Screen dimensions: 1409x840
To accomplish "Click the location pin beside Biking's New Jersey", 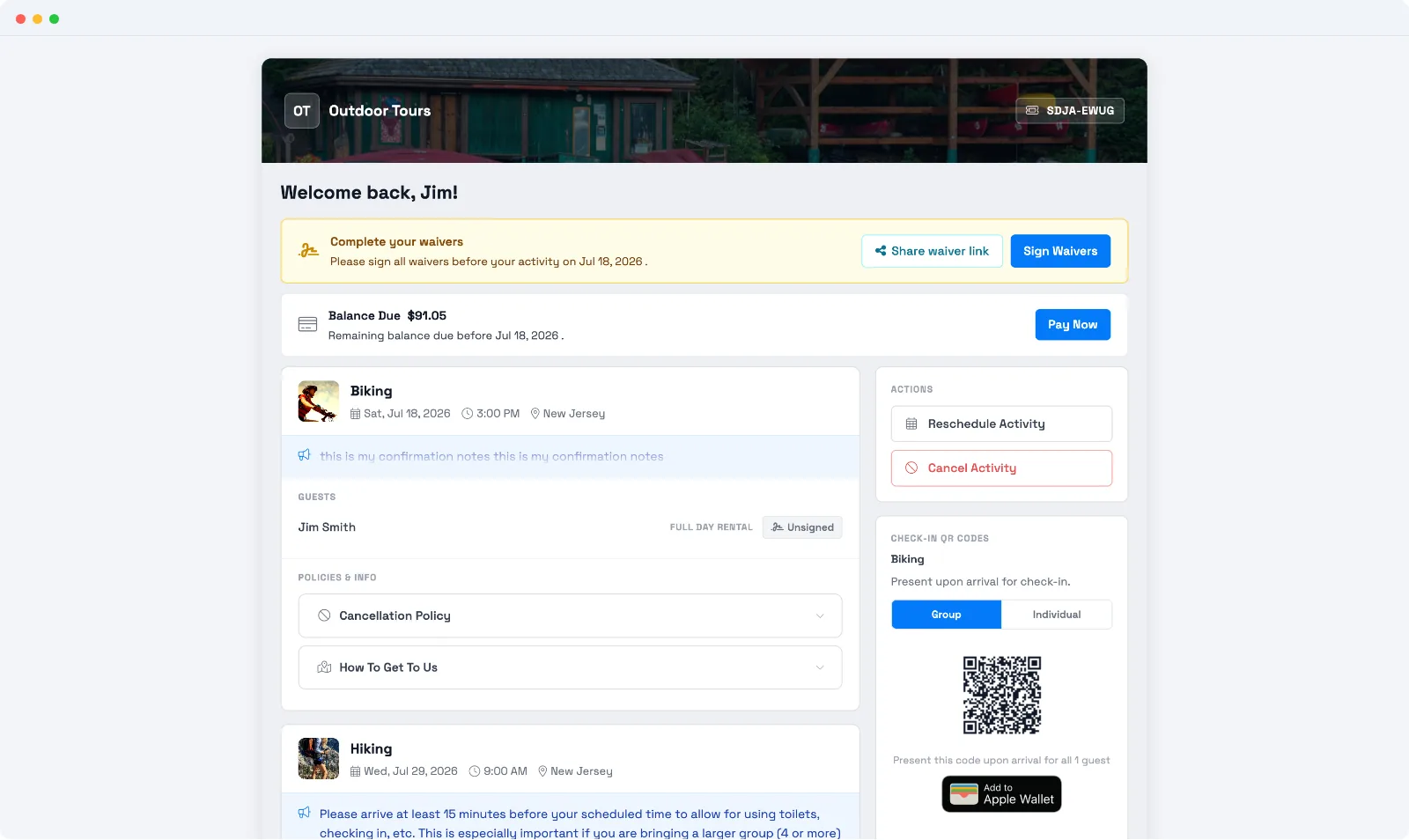I will point(535,414).
